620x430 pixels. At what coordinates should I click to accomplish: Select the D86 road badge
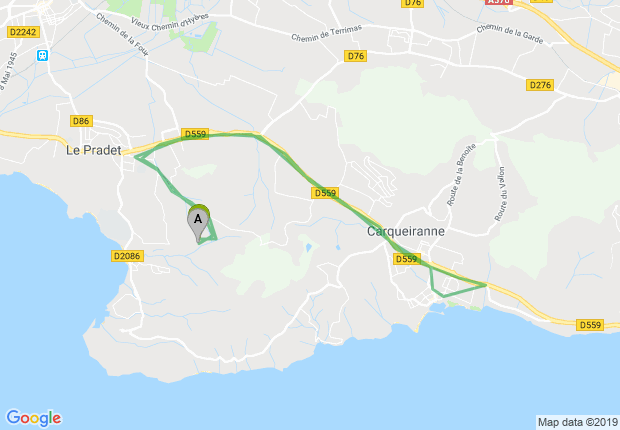(81, 121)
